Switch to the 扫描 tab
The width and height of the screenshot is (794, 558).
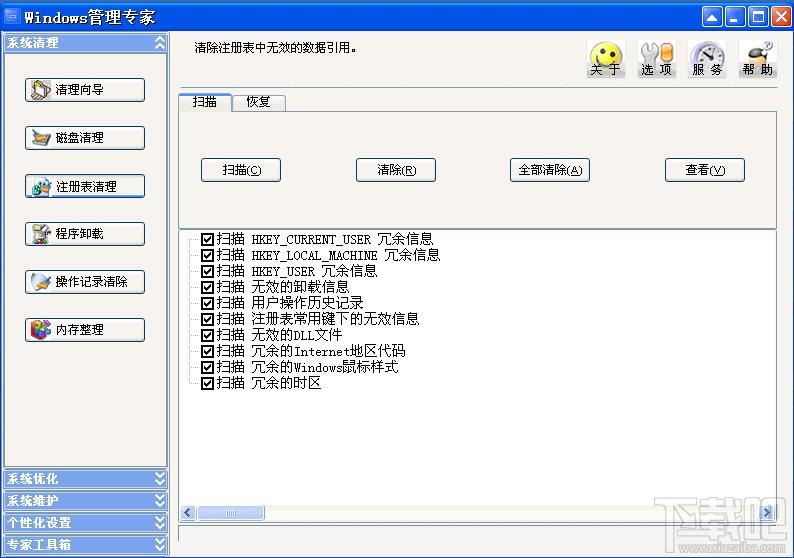click(205, 102)
